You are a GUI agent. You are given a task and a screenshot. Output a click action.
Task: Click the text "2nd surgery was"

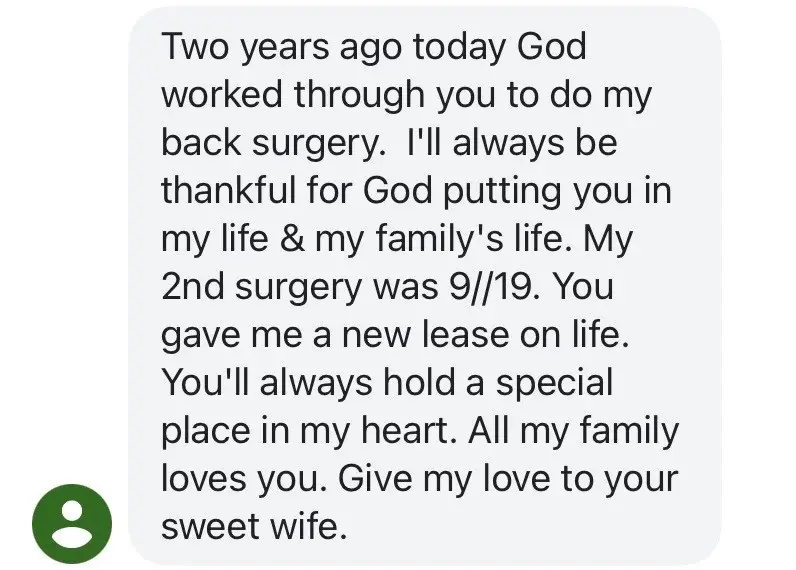(300, 288)
